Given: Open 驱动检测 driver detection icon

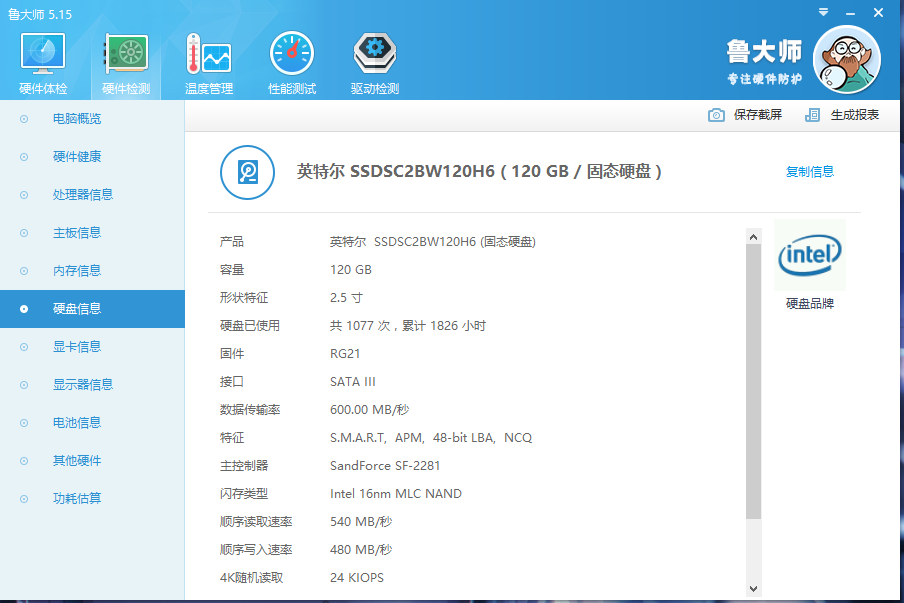Looking at the screenshot, I should click(x=375, y=54).
